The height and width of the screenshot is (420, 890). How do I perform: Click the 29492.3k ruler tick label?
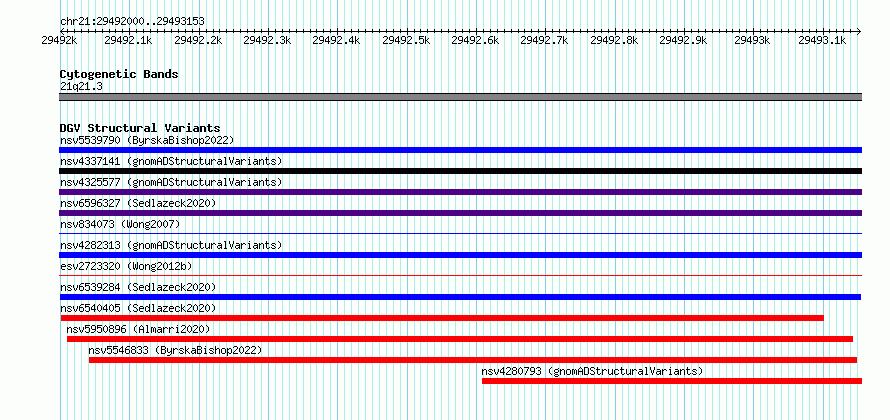tap(267, 40)
